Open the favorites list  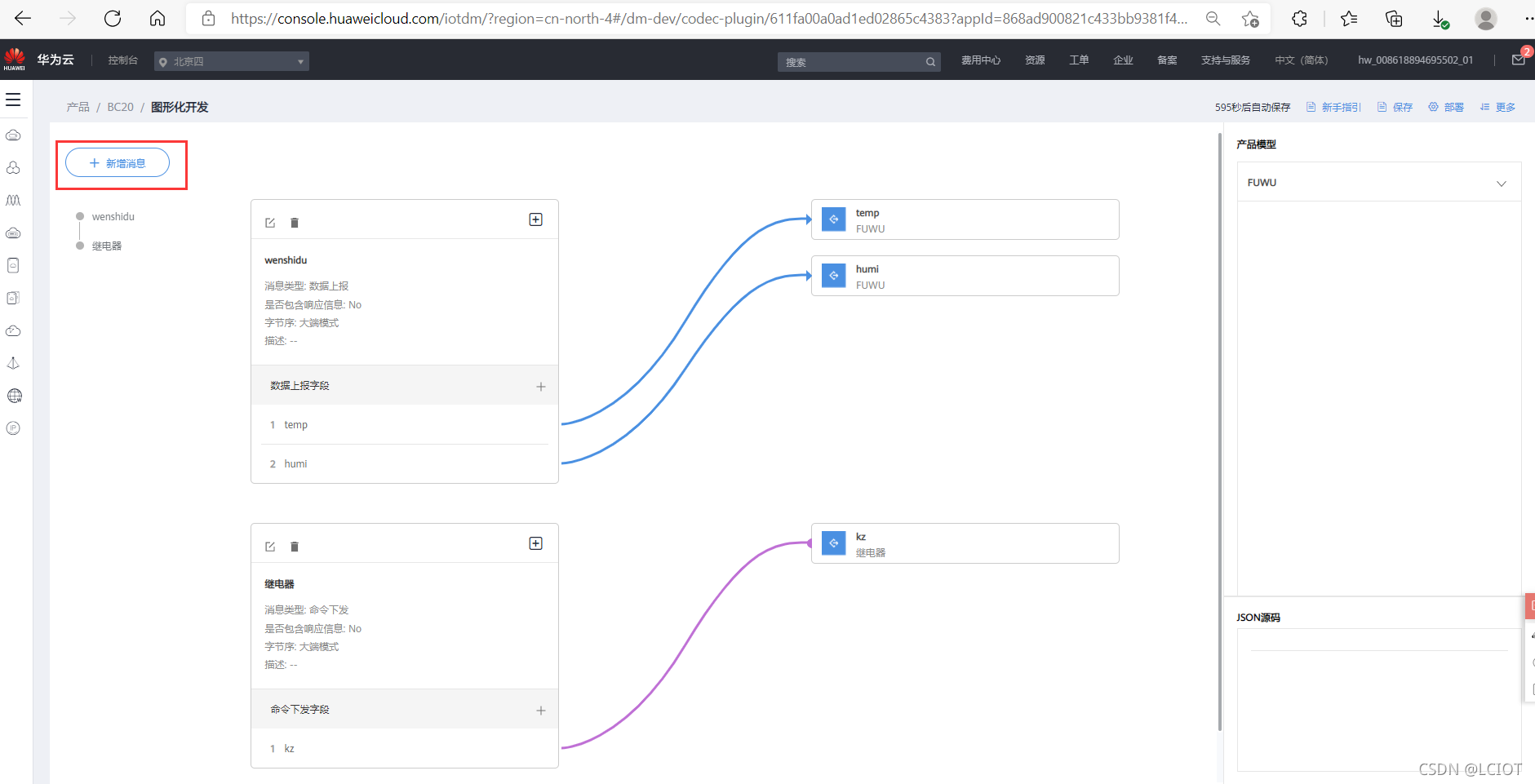pos(1349,18)
